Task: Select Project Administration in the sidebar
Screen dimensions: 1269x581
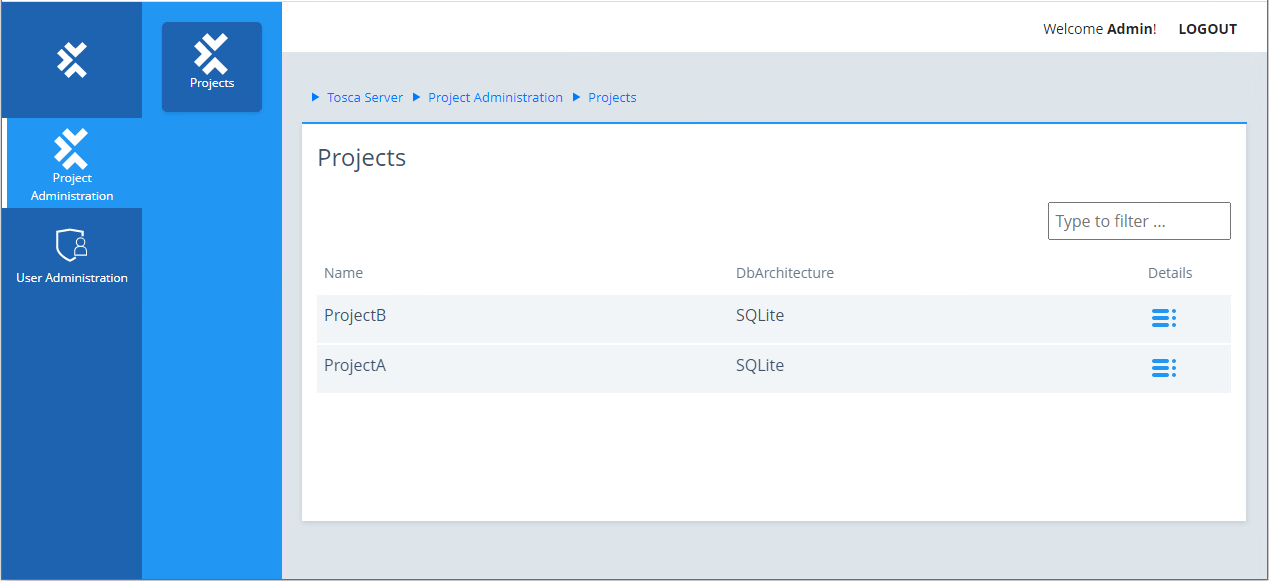Action: (72, 164)
